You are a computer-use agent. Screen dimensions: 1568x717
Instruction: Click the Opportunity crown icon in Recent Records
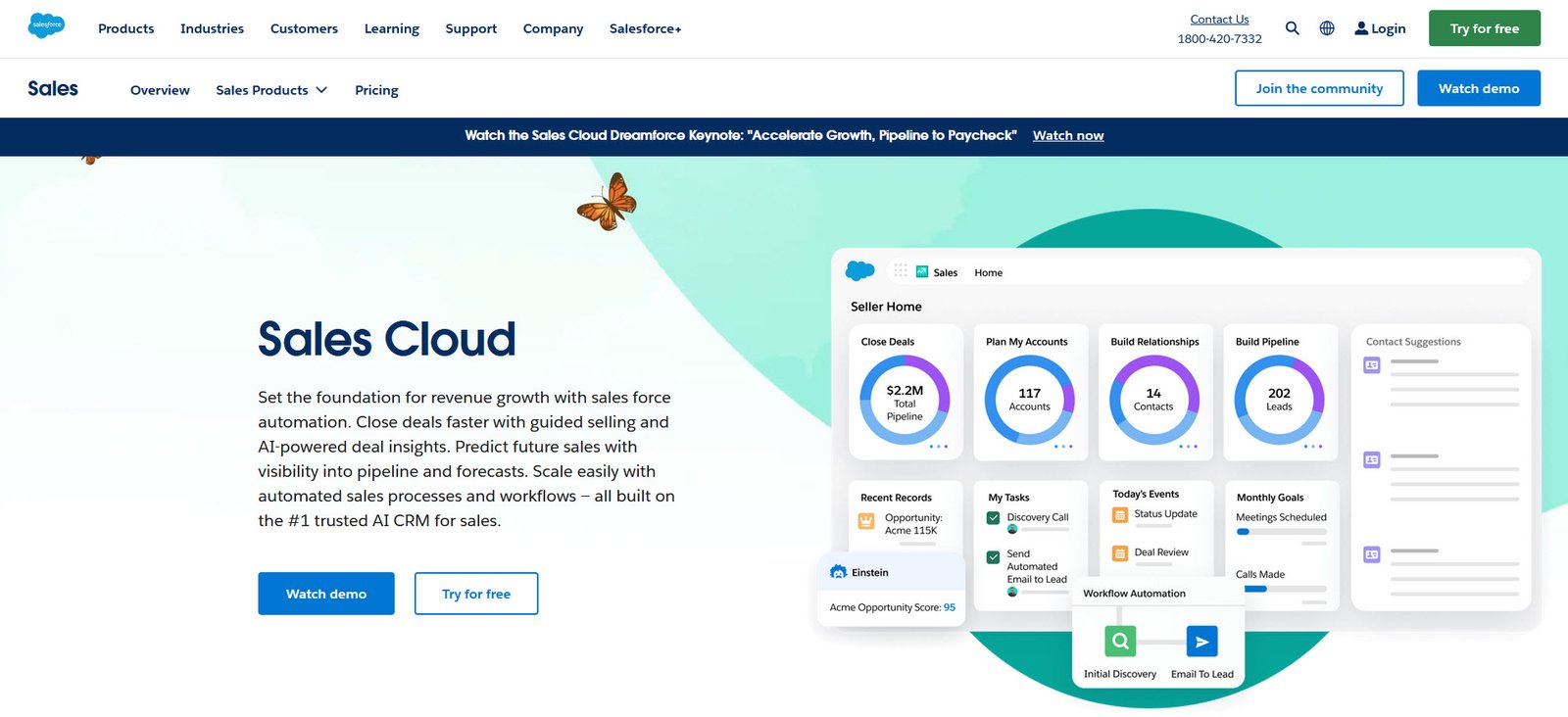coord(866,521)
